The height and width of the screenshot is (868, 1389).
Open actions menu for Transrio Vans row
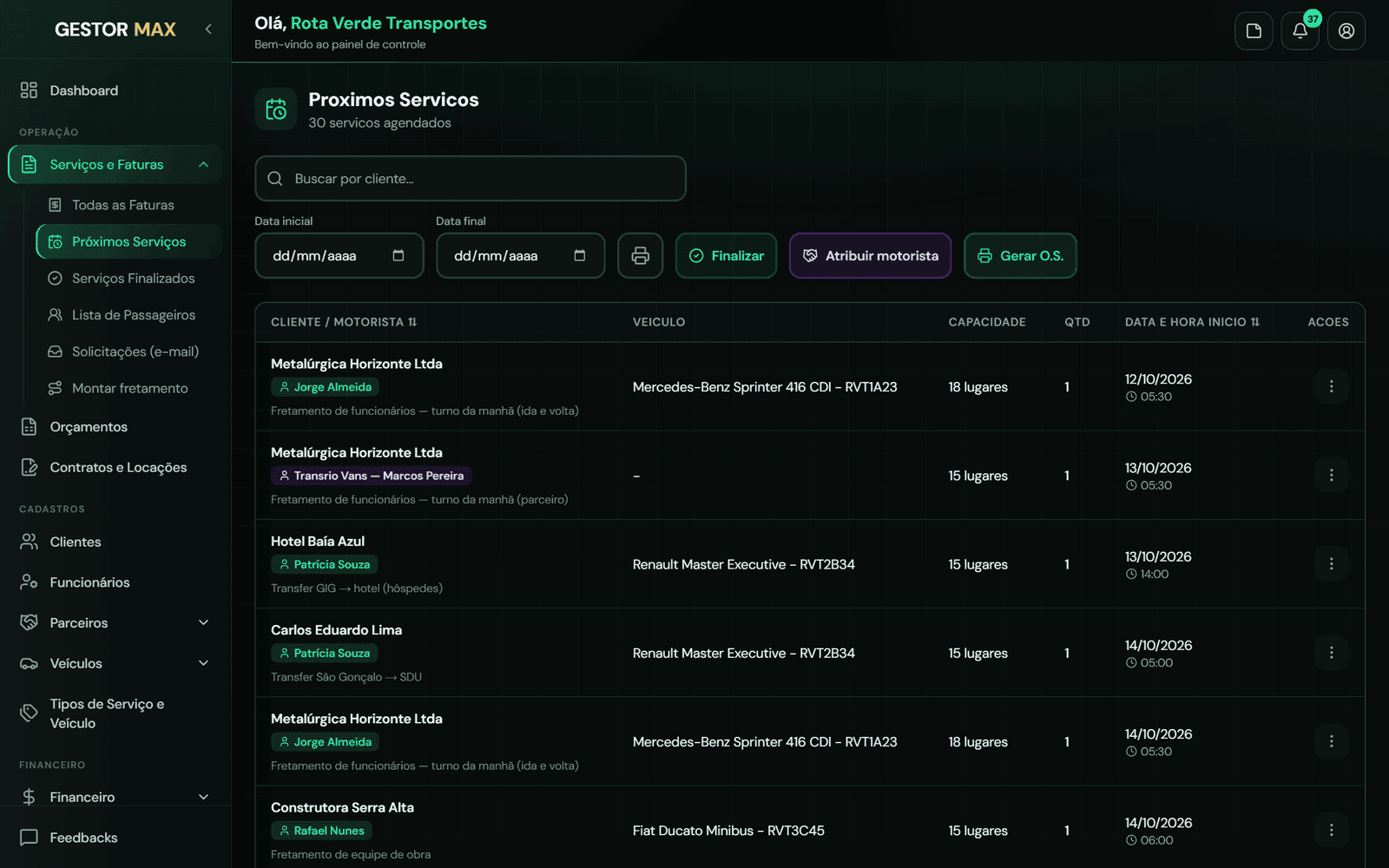(1331, 475)
